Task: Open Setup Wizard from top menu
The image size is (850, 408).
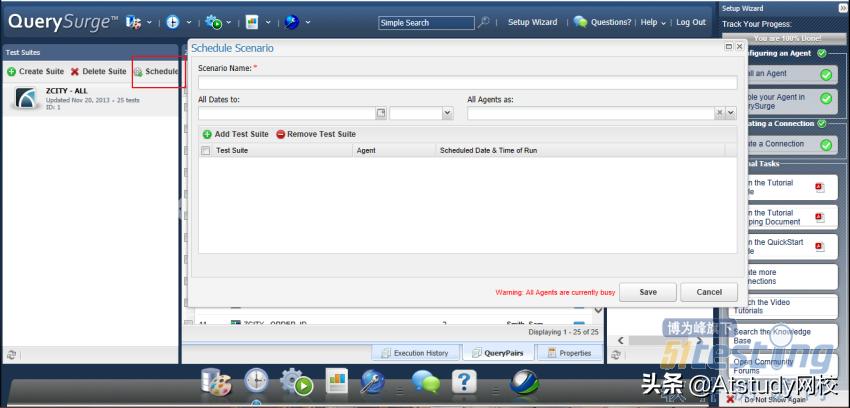Action: (532, 22)
